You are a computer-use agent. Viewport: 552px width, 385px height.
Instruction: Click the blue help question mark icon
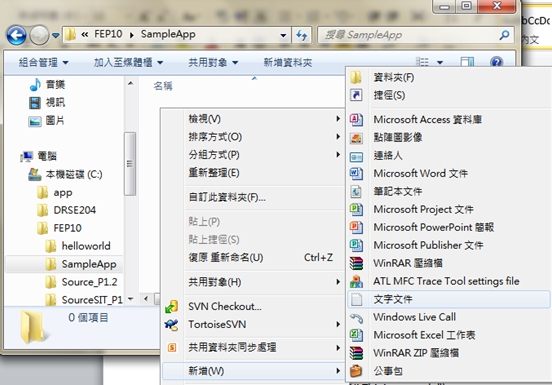click(x=496, y=63)
